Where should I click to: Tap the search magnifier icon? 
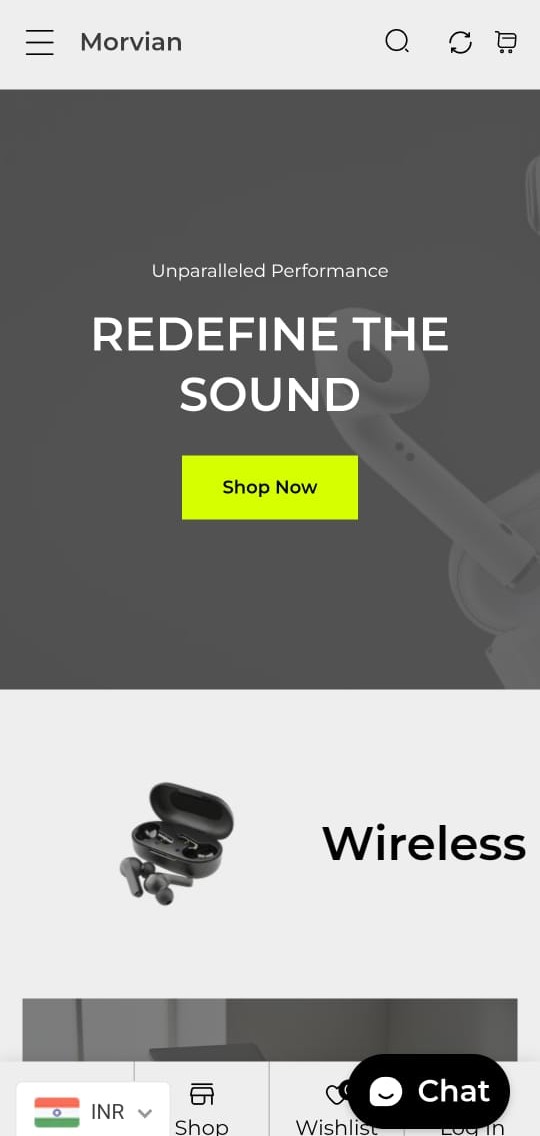pyautogui.click(x=397, y=41)
